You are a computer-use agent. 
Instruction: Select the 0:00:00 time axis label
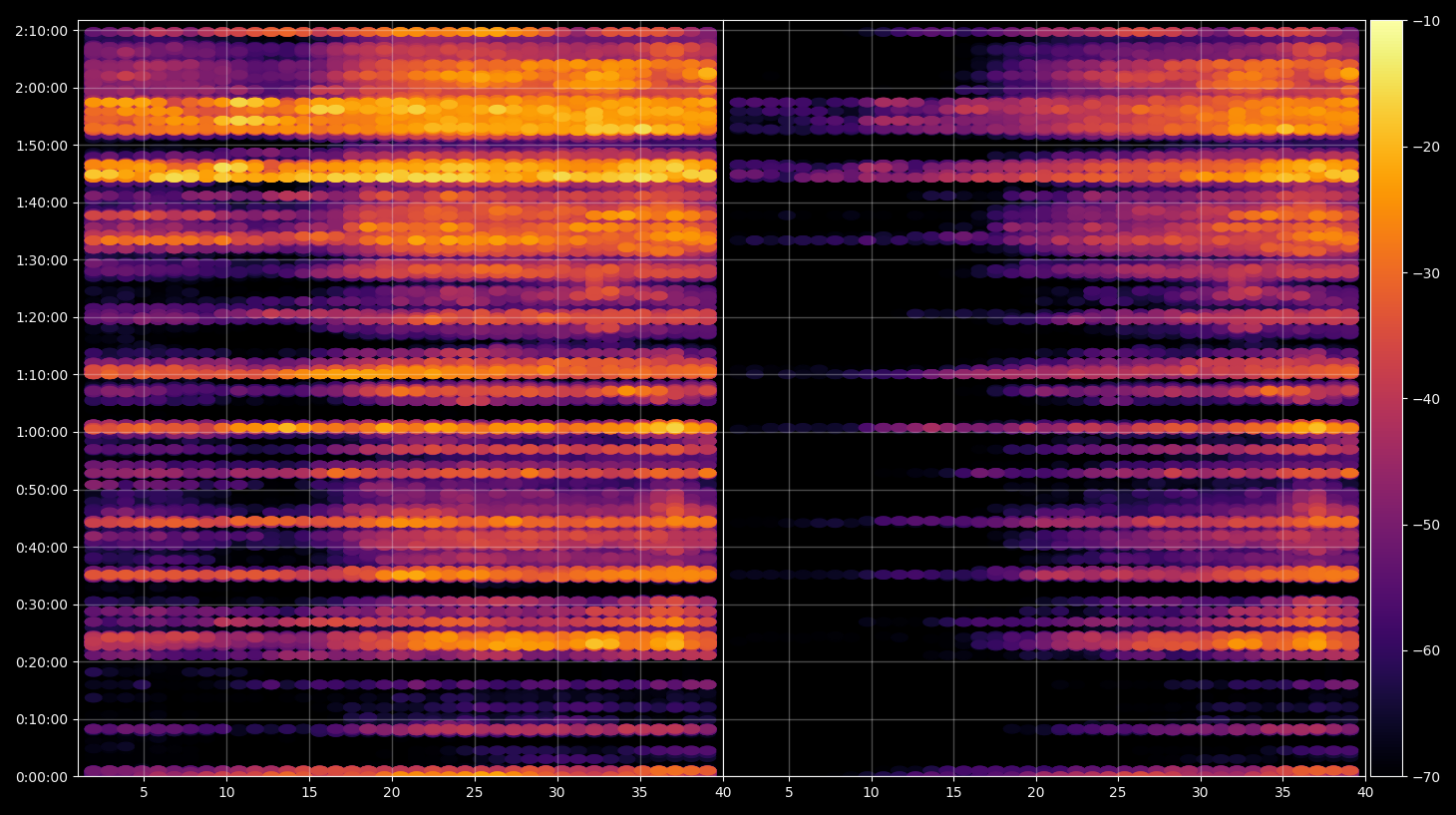[41, 777]
